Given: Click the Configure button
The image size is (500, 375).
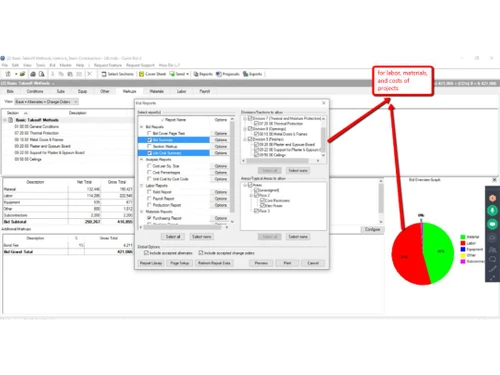Looking at the screenshot, I should (x=372, y=229).
